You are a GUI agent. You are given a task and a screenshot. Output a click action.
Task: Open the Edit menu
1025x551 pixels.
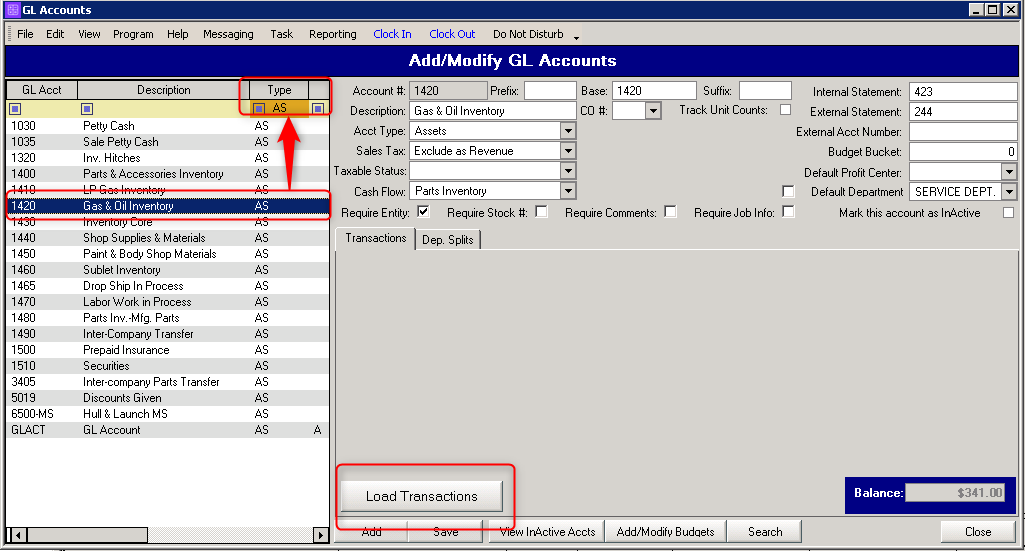pos(55,34)
